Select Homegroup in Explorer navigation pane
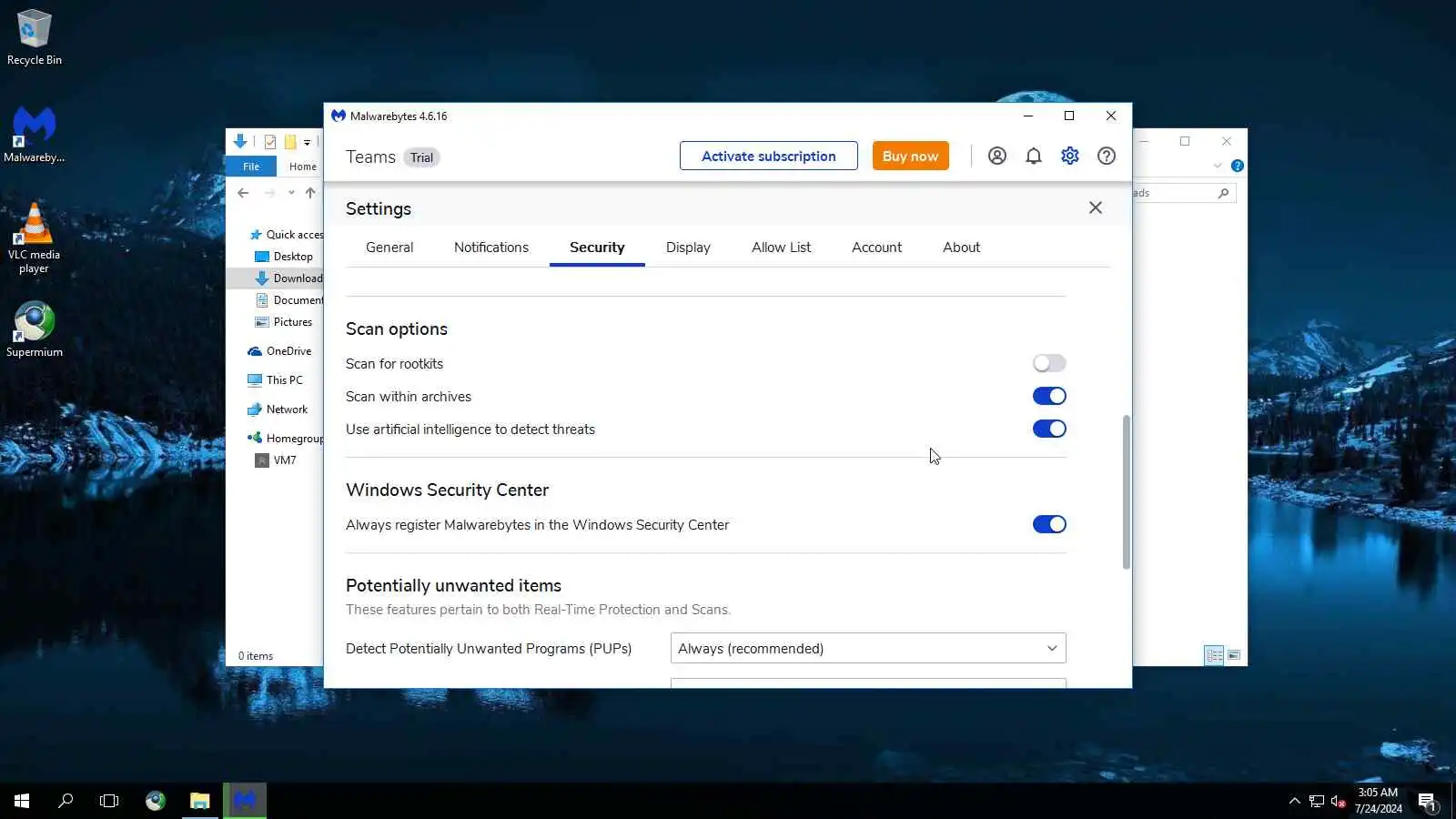Viewport: 1456px width, 819px height. 286,439
